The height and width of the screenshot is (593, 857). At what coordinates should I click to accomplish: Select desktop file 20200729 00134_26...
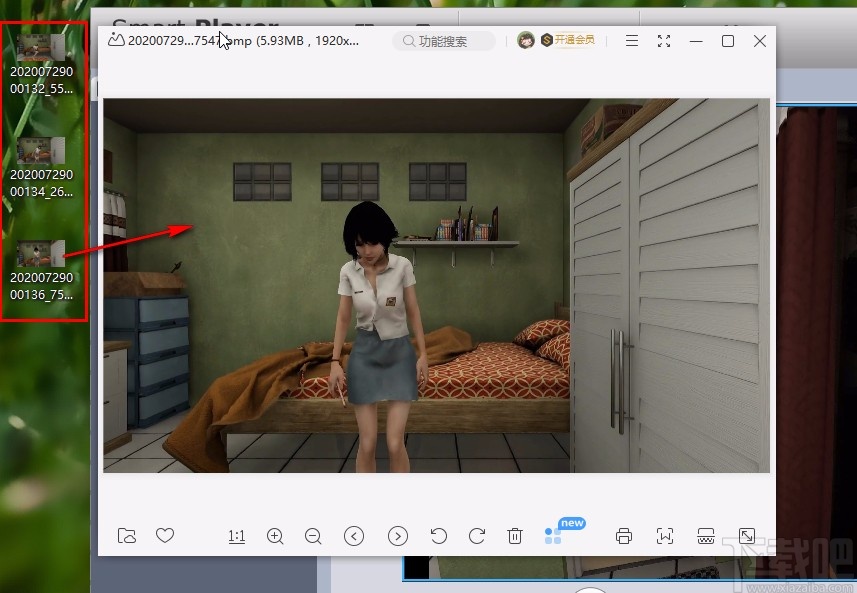[x=42, y=168]
